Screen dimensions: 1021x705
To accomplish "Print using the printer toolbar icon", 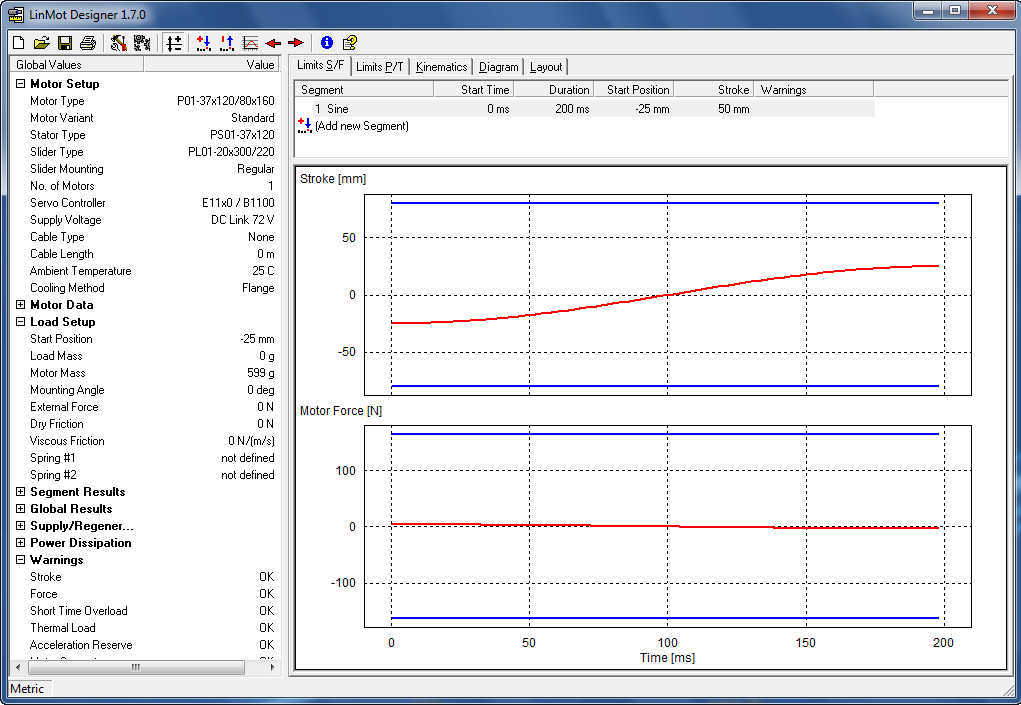I will [87, 43].
